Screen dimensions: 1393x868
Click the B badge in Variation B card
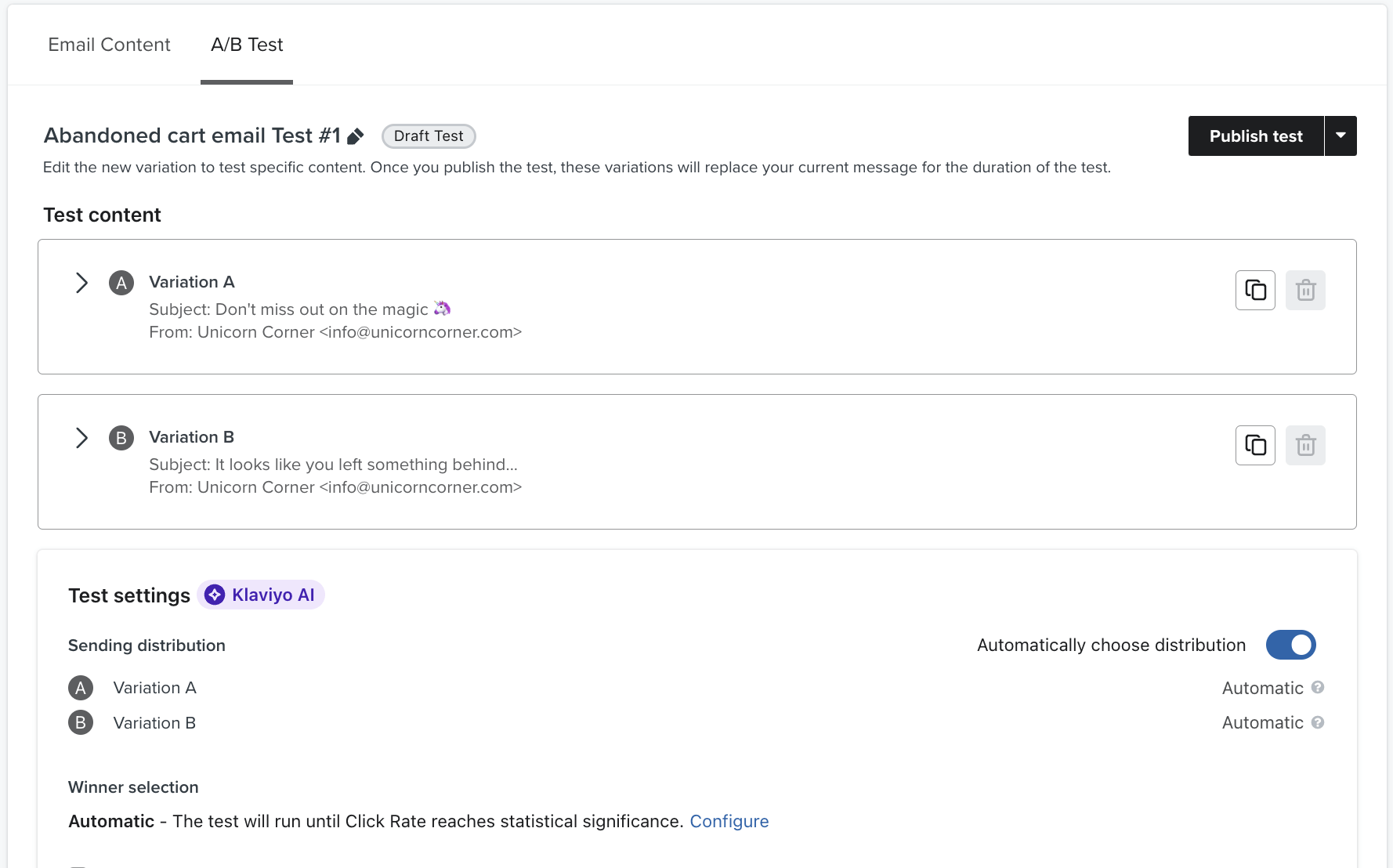tap(121, 438)
